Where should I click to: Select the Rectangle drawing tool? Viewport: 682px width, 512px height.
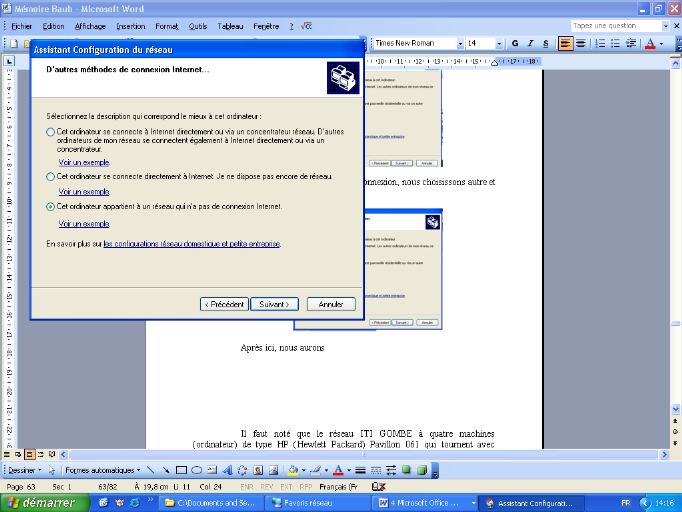click(x=181, y=470)
